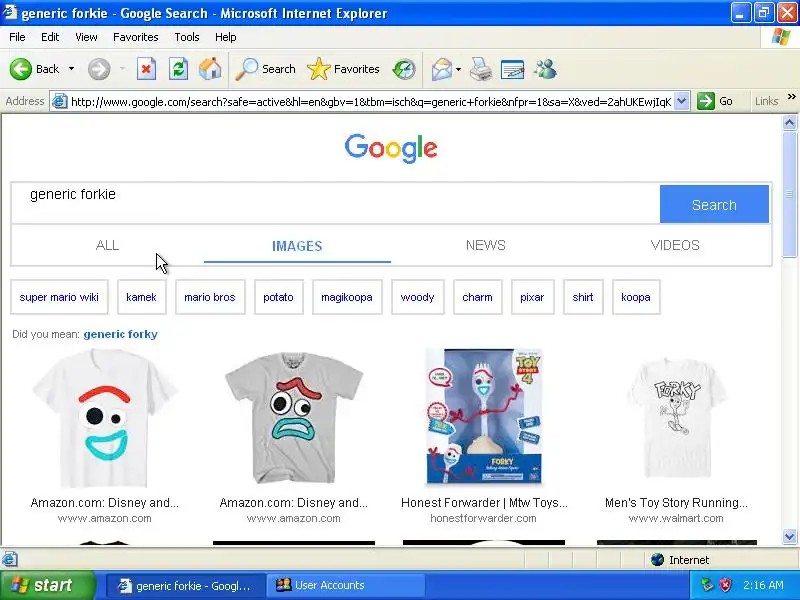Open the white smiling Forky t-shirt image

point(105,418)
